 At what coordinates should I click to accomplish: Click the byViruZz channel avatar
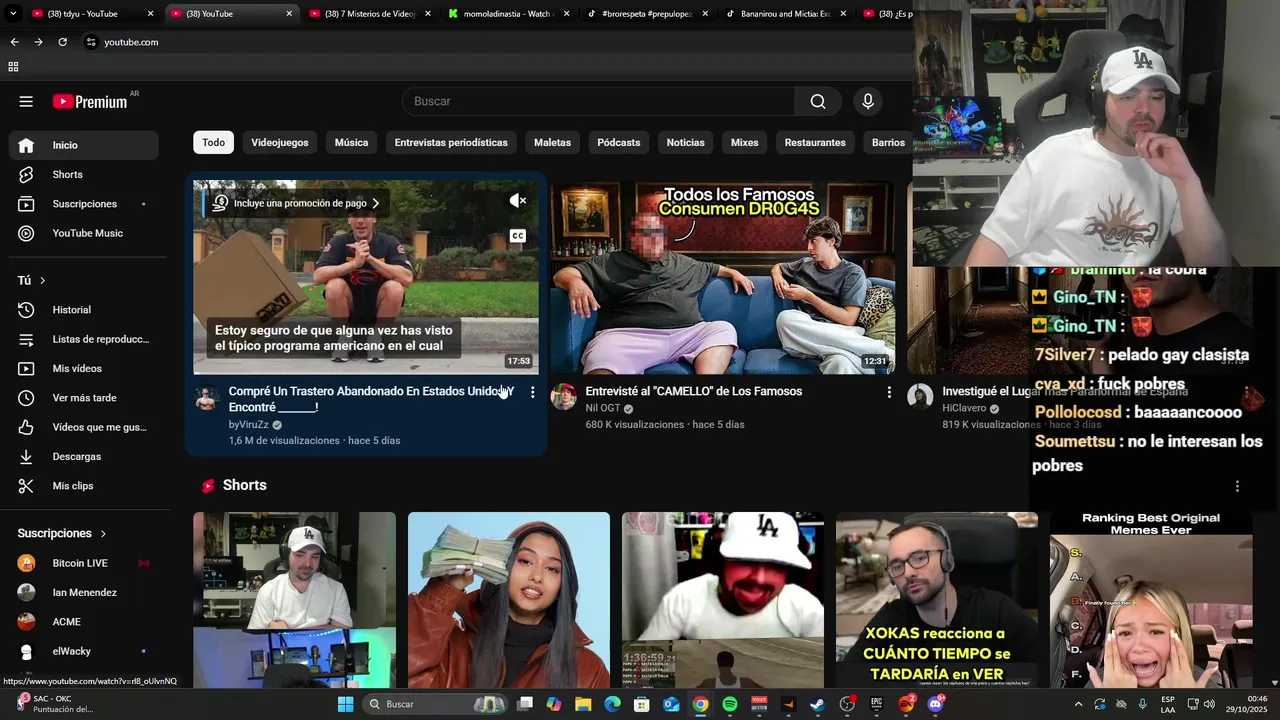click(x=207, y=397)
